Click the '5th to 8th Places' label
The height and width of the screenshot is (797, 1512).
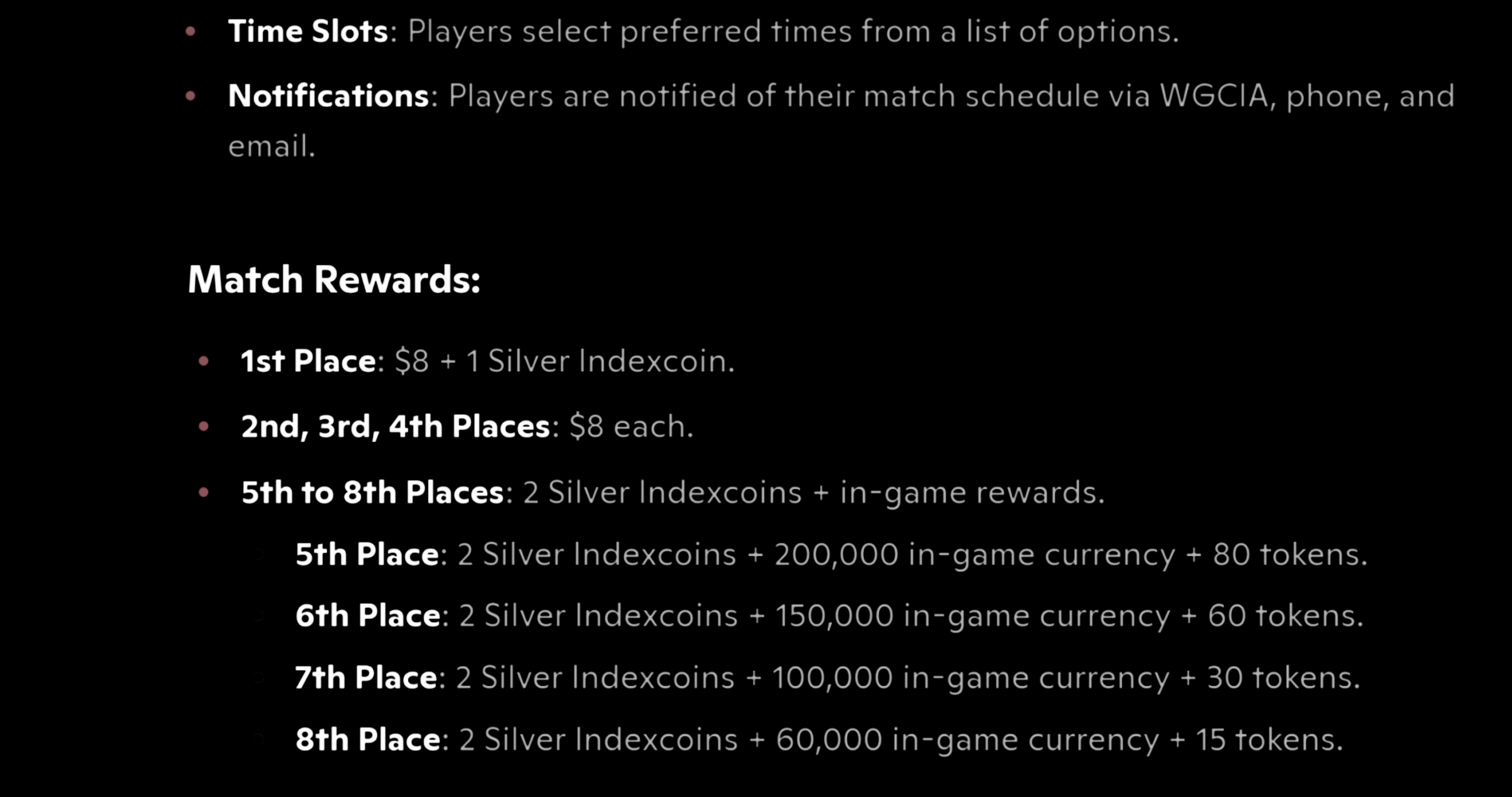coord(373,492)
